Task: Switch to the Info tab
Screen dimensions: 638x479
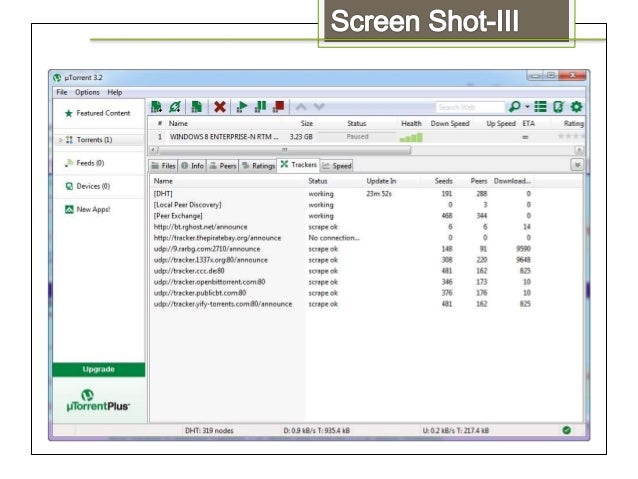Action: pos(192,166)
